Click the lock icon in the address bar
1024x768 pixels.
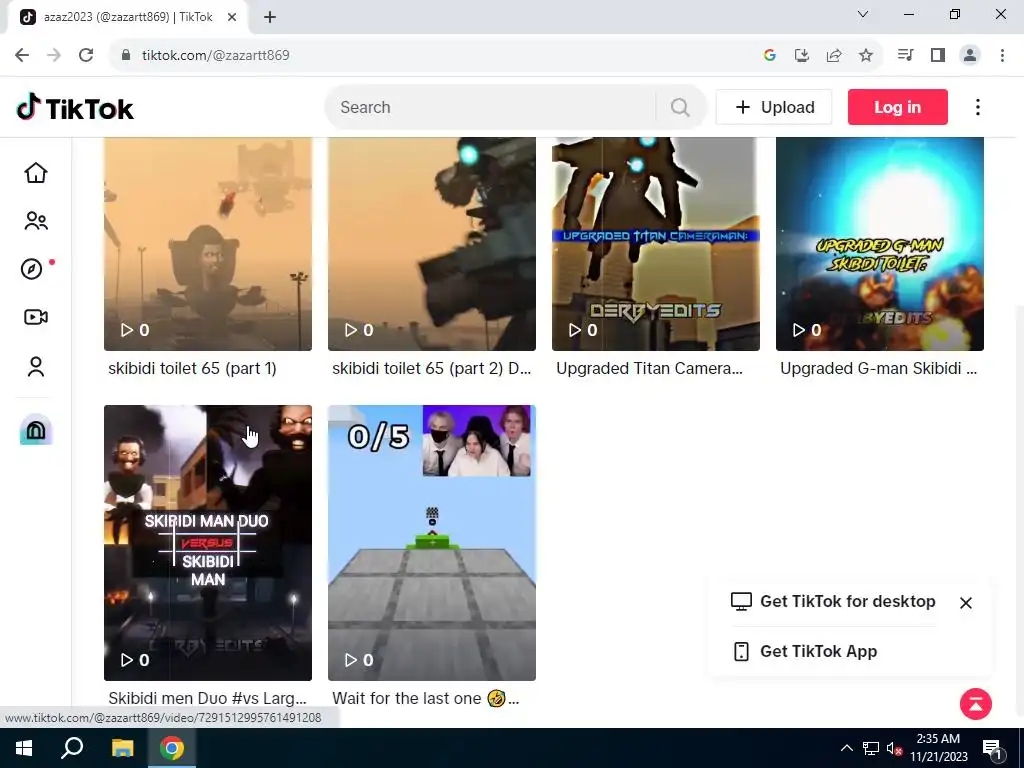(126, 55)
